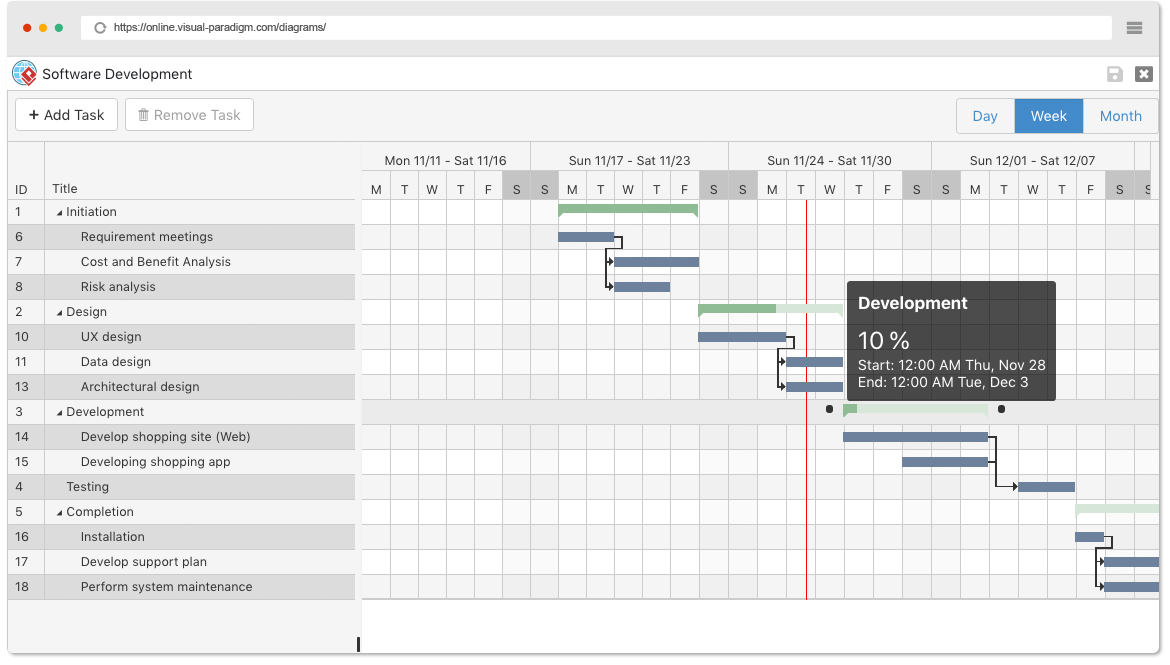Collapse the Initiation task group
Image resolution: width=1170 pixels, height=665 pixels.
(60, 213)
